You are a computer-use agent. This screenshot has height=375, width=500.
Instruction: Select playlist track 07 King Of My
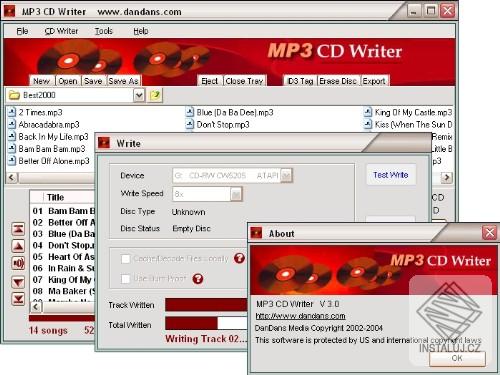(64, 280)
